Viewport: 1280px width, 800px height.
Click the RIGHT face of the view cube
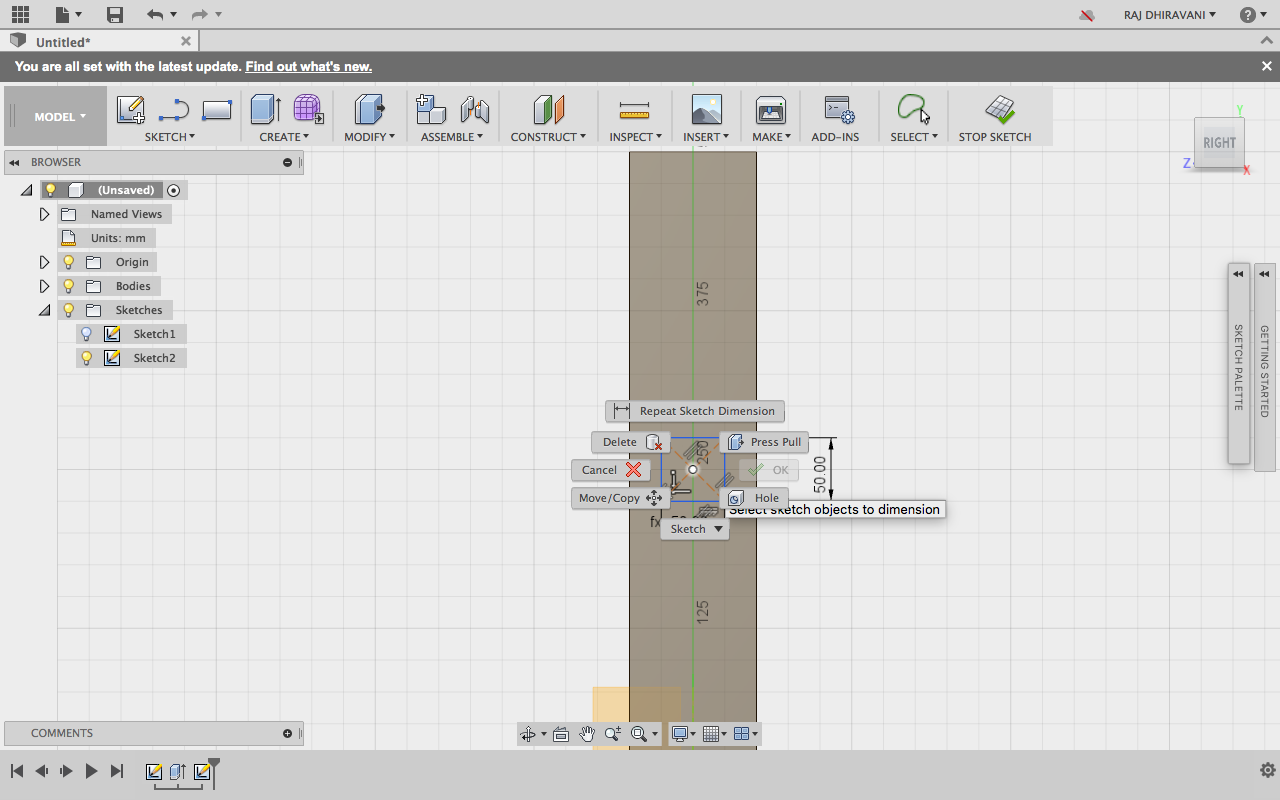pos(1219,143)
